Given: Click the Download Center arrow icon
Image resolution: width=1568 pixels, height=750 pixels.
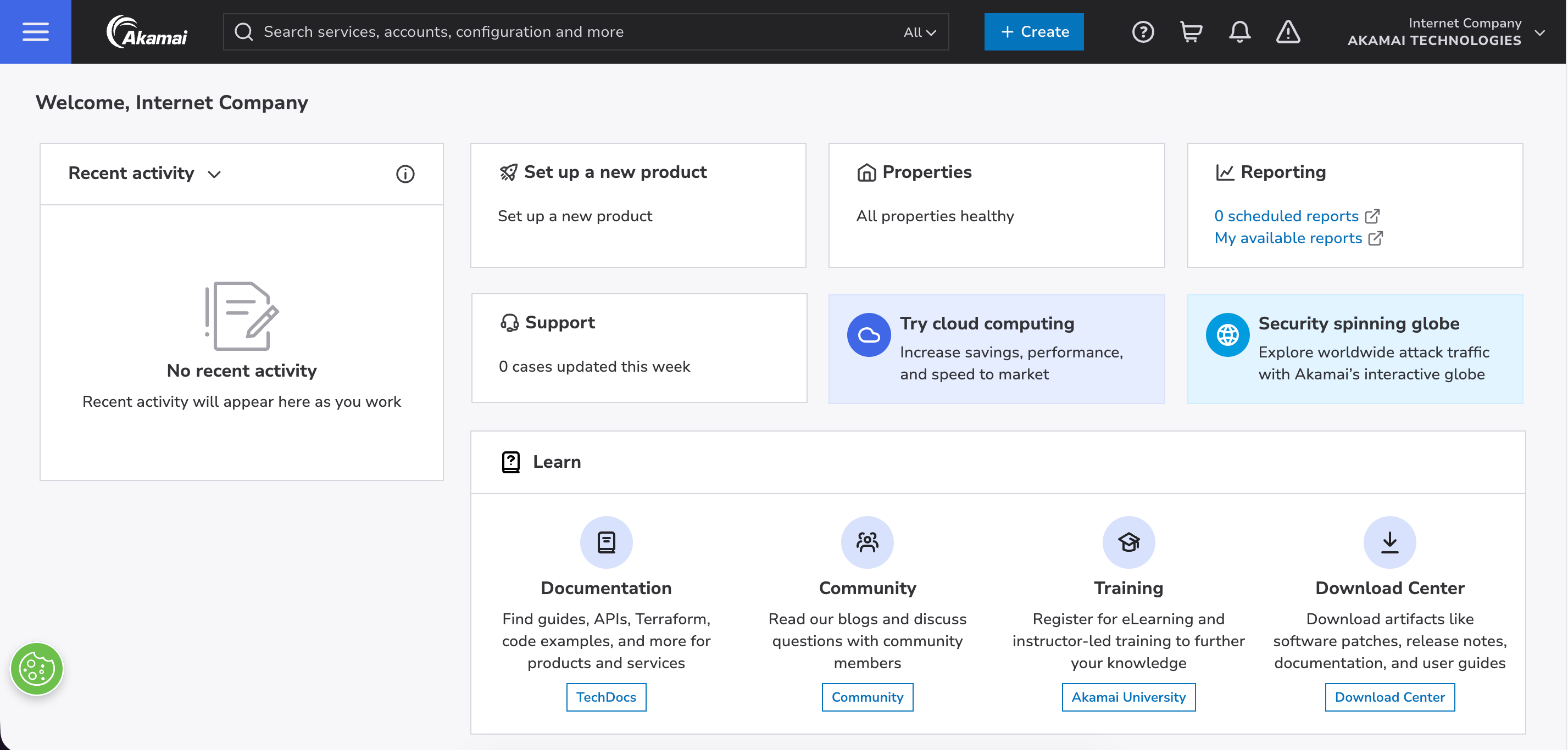Looking at the screenshot, I should tap(1389, 542).
